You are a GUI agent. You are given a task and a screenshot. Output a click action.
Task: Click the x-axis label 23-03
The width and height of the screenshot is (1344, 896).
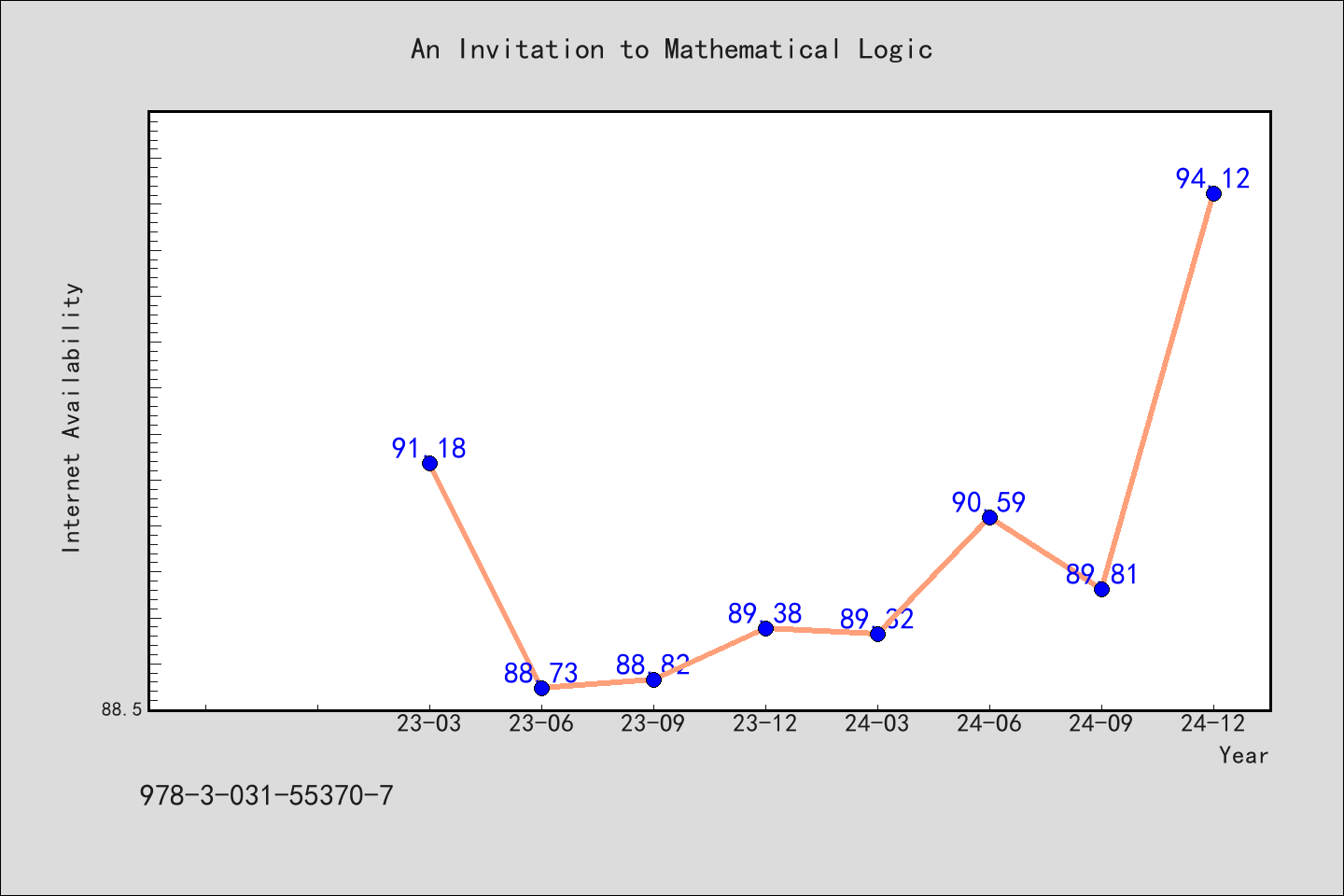pos(429,724)
